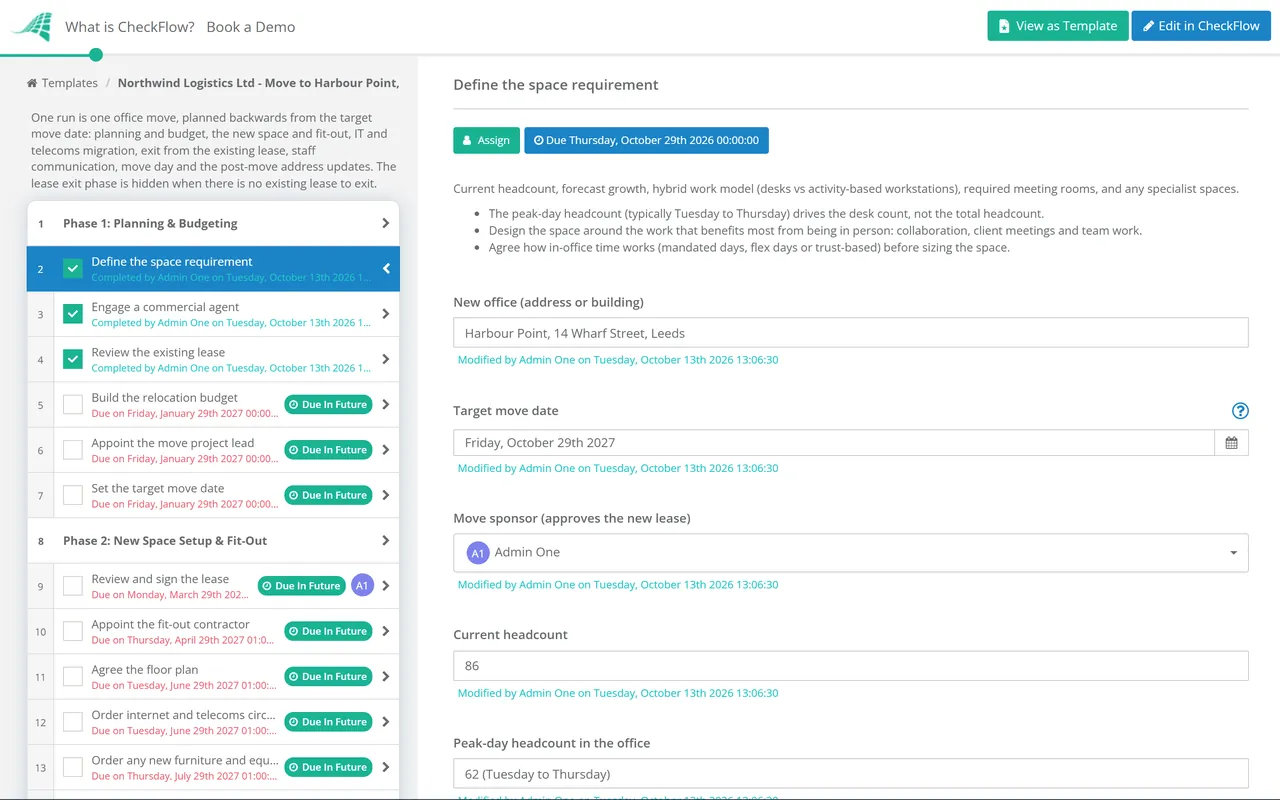Click Due In Future badge for Agree the floor plan

click(x=328, y=677)
